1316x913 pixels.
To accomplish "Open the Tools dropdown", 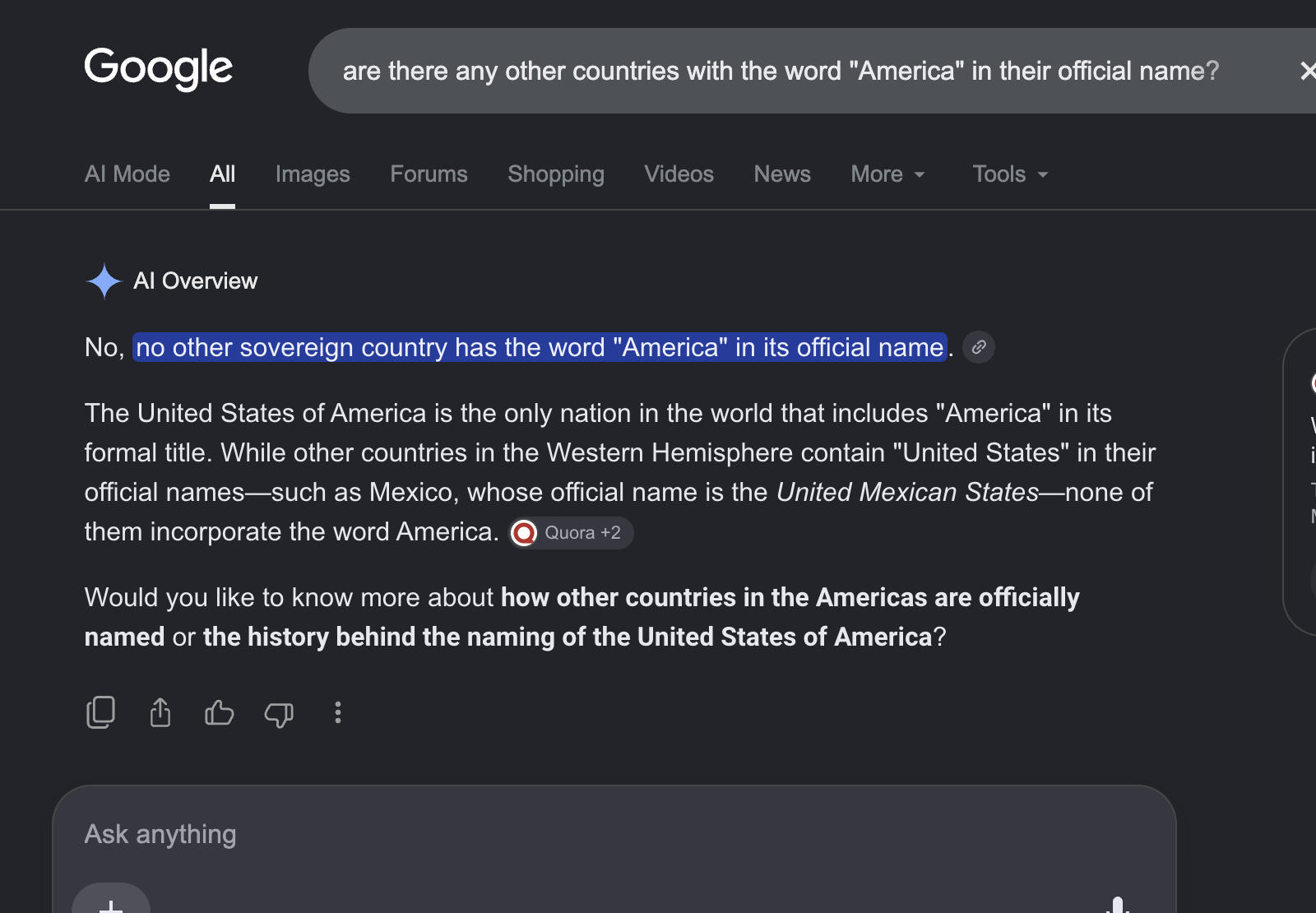I will click(x=1011, y=174).
